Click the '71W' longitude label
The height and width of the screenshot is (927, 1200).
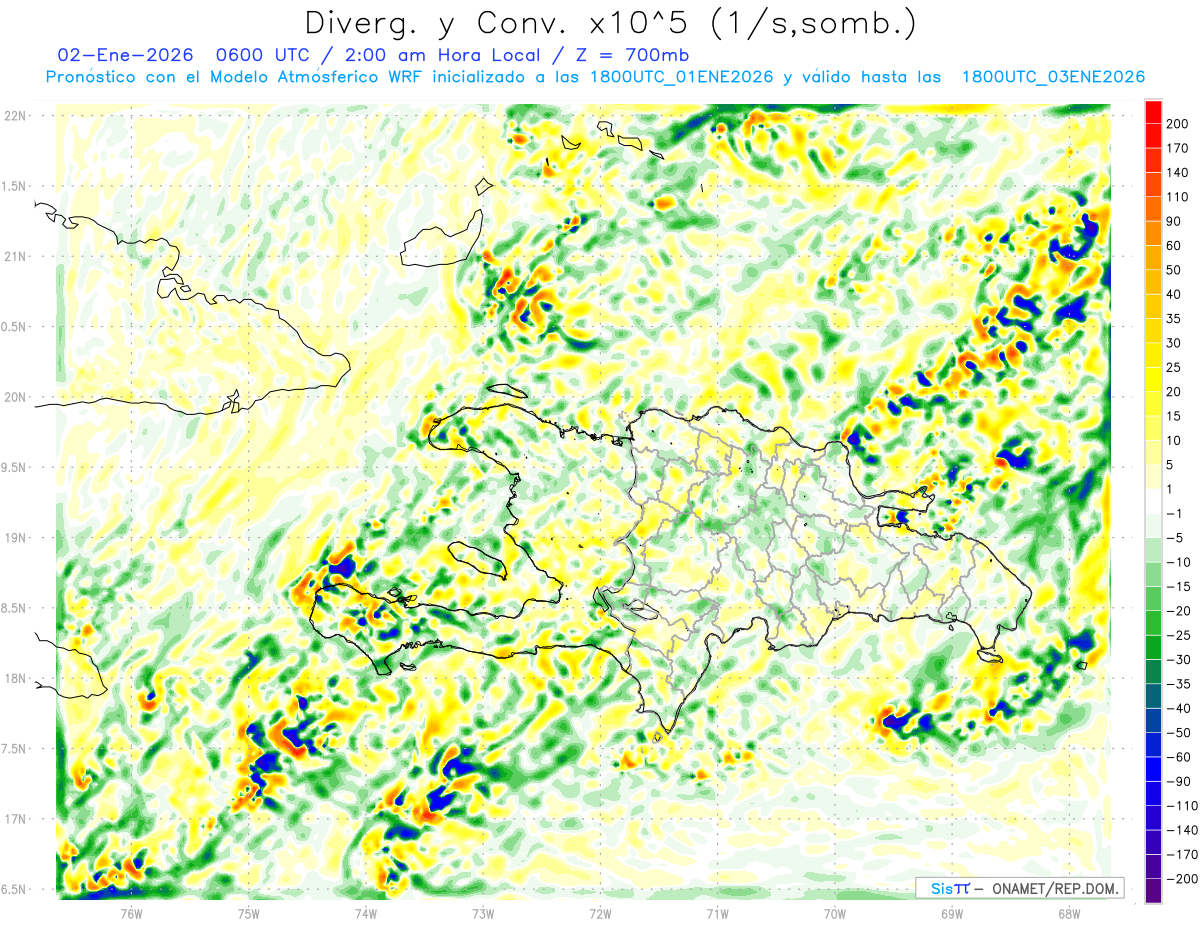coord(717,913)
